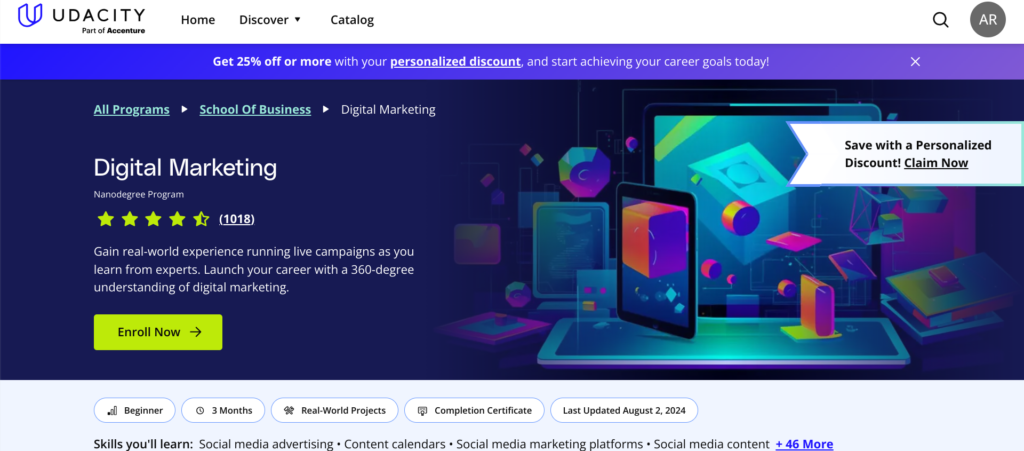Click the Real-World Projects badge

point(335,410)
